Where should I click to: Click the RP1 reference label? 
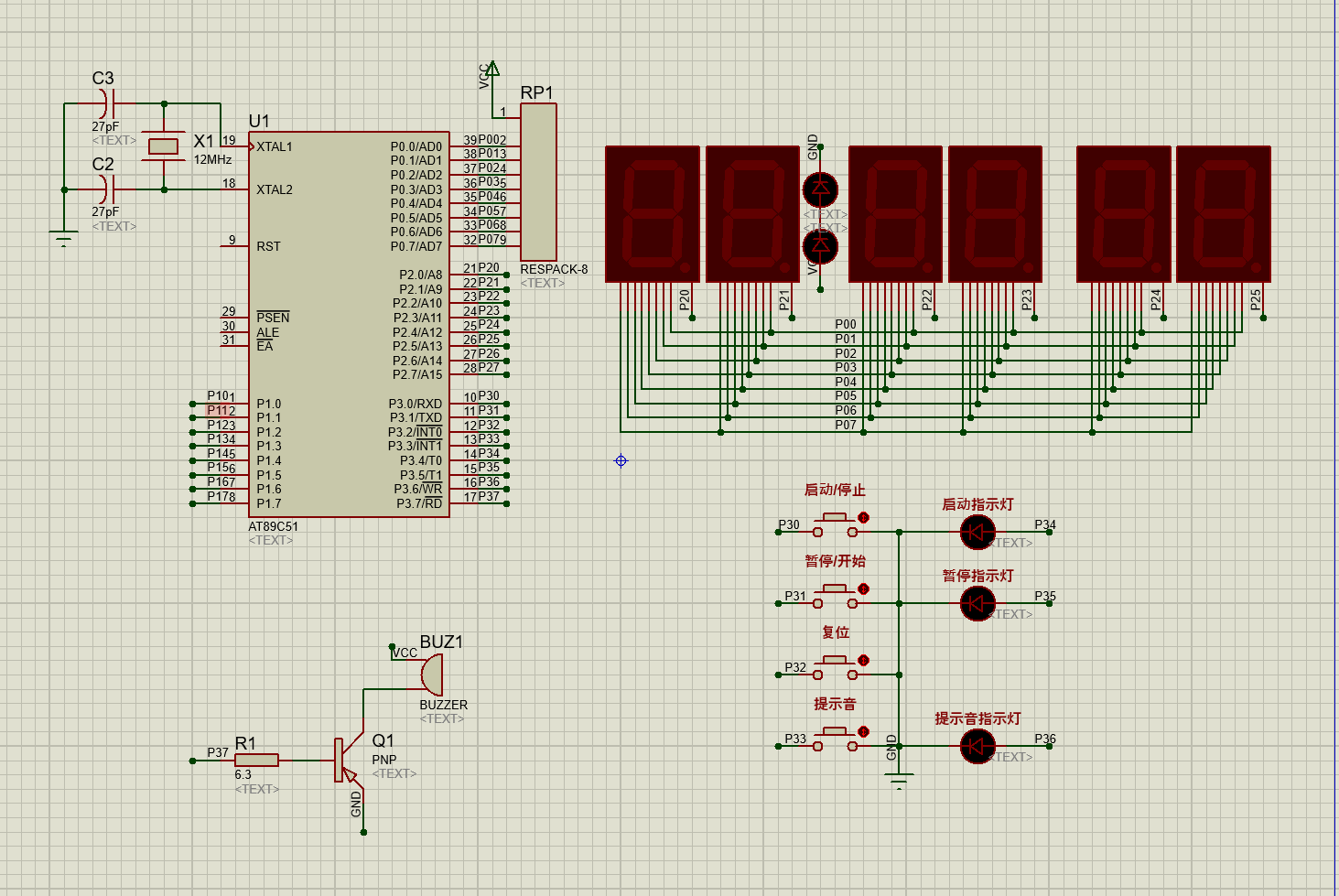[x=536, y=92]
